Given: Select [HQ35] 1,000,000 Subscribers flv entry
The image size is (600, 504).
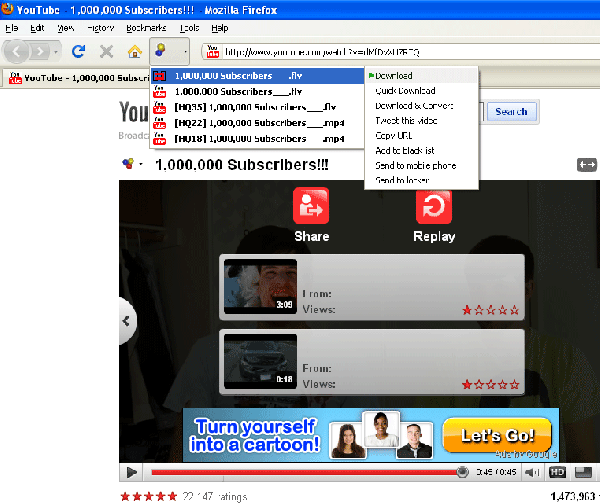Looking at the screenshot, I should [x=257, y=107].
